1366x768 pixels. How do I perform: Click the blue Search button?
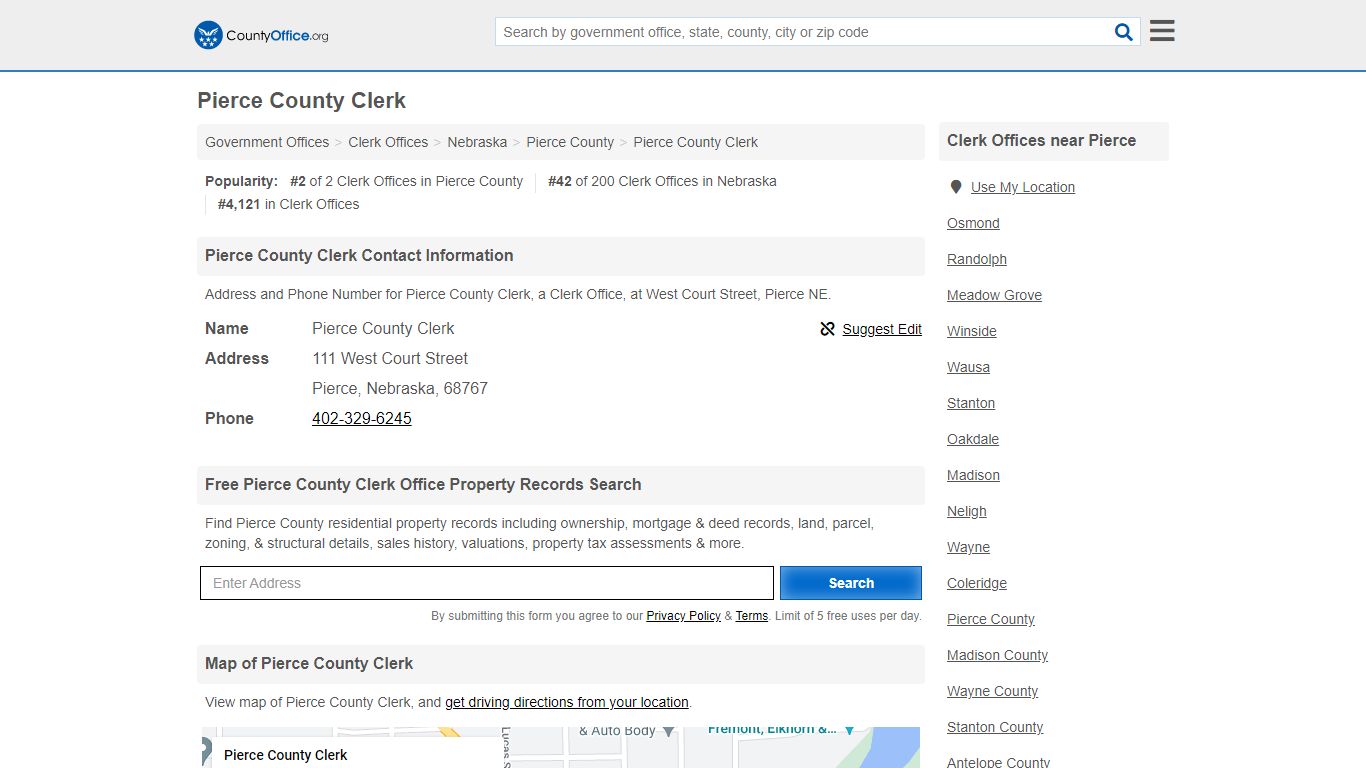tap(851, 583)
